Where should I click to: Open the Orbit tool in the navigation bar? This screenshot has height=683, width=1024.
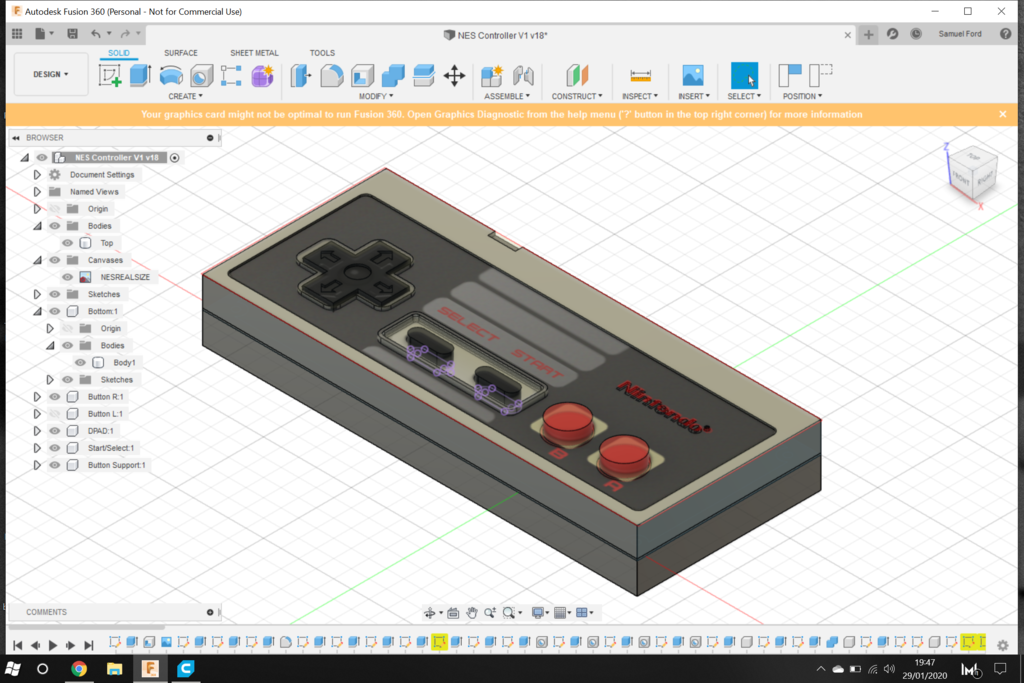pyautogui.click(x=430, y=612)
